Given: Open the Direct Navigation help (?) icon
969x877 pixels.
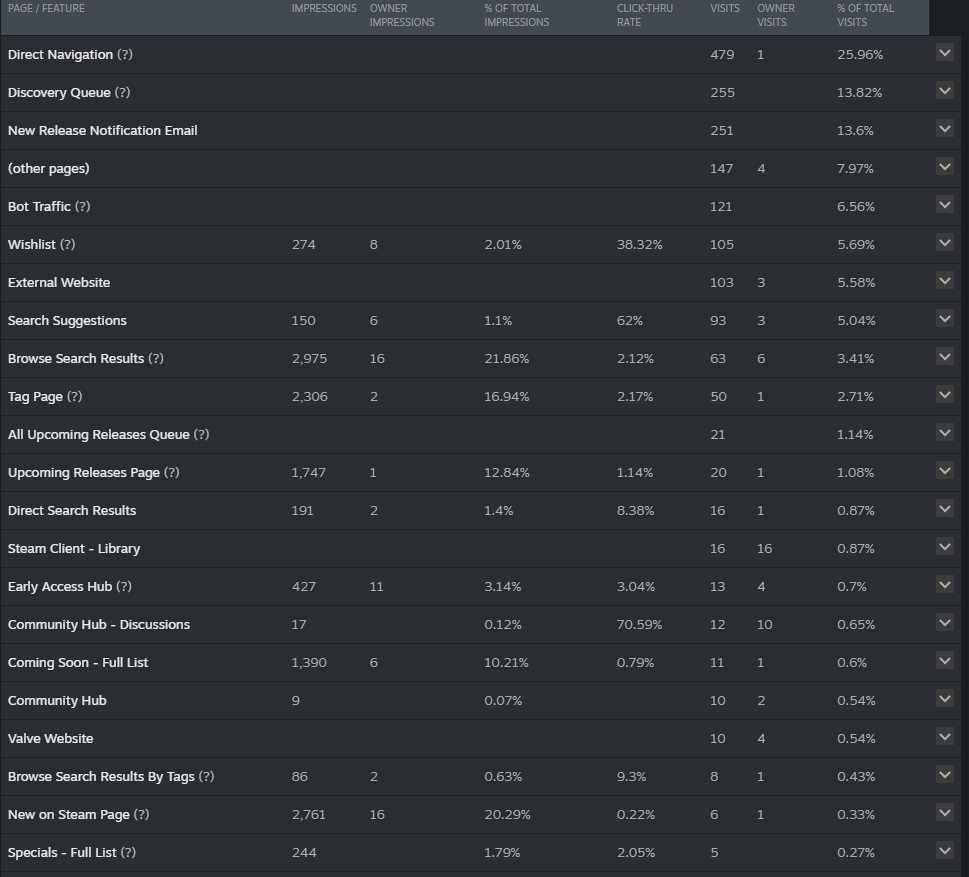Looking at the screenshot, I should (x=125, y=54).
